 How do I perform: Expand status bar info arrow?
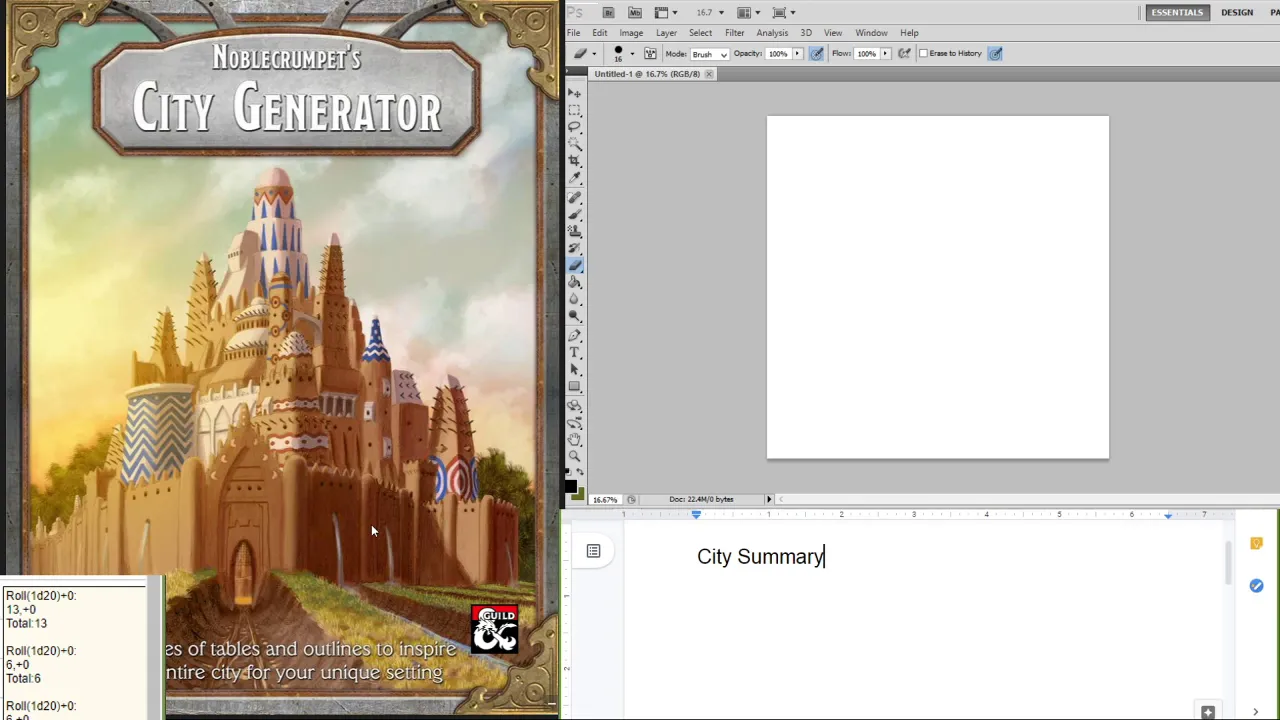769,499
